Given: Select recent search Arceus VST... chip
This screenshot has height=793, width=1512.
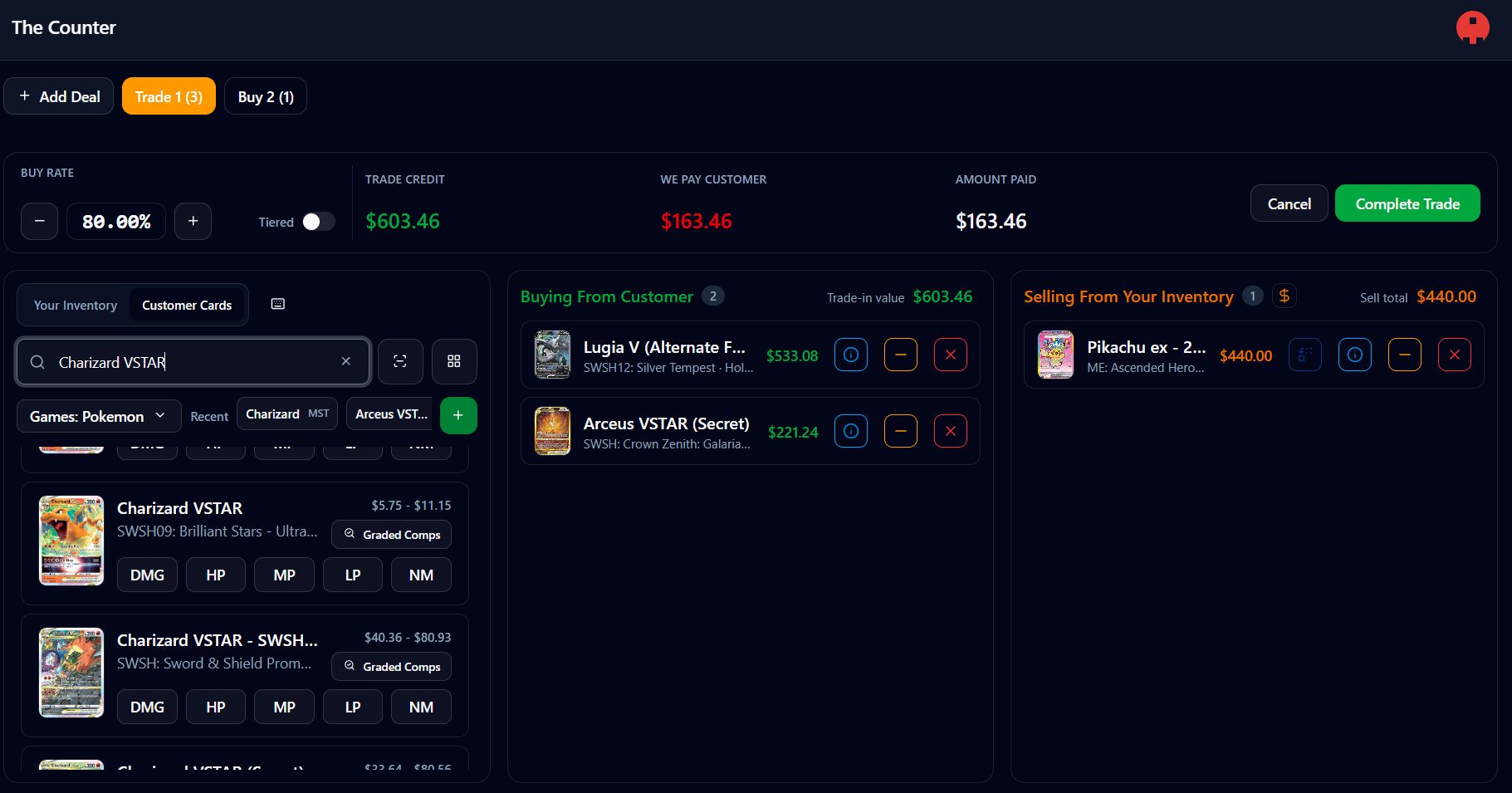Looking at the screenshot, I should tap(390, 414).
